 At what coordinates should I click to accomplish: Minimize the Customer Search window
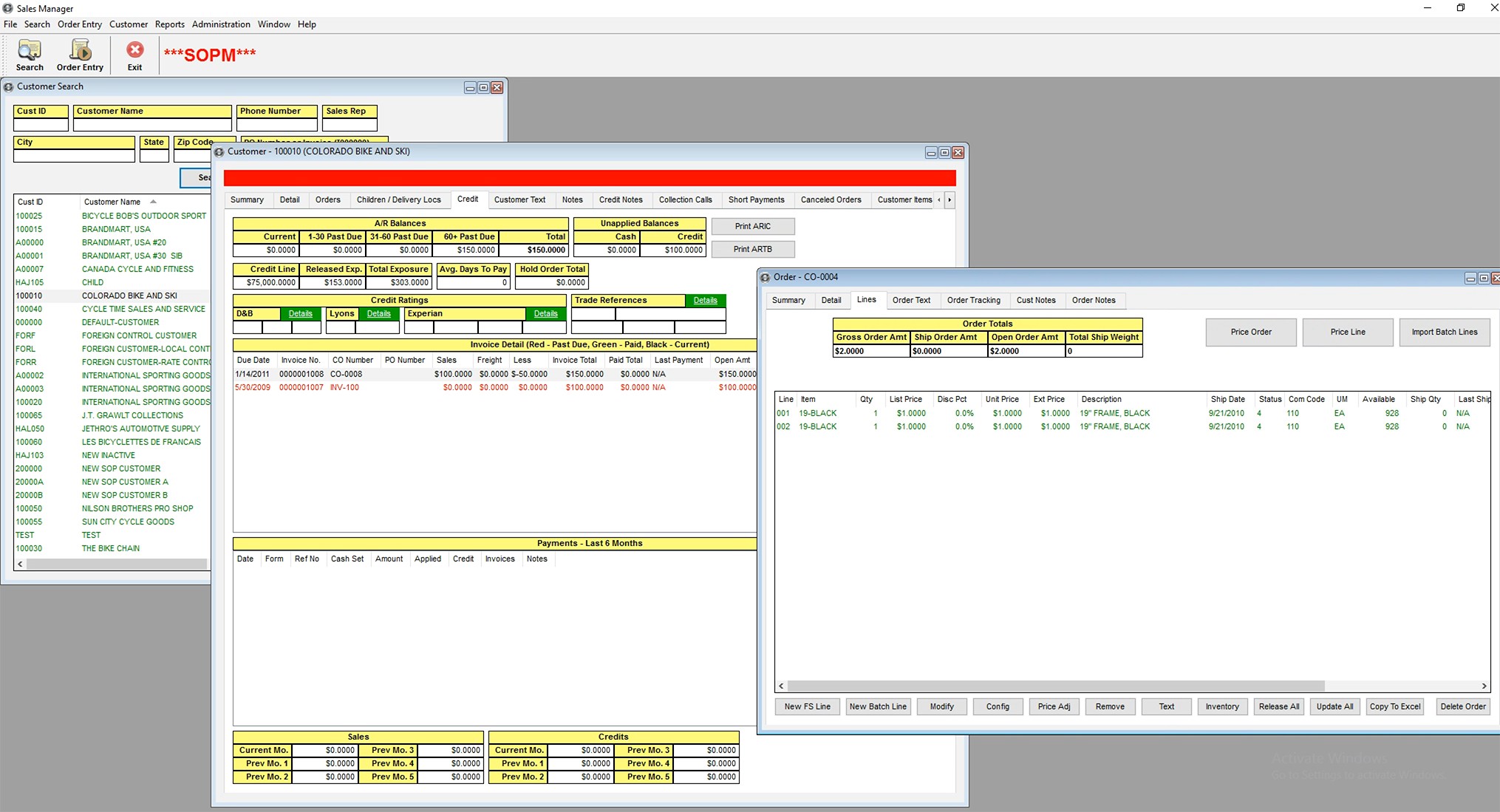(470, 88)
